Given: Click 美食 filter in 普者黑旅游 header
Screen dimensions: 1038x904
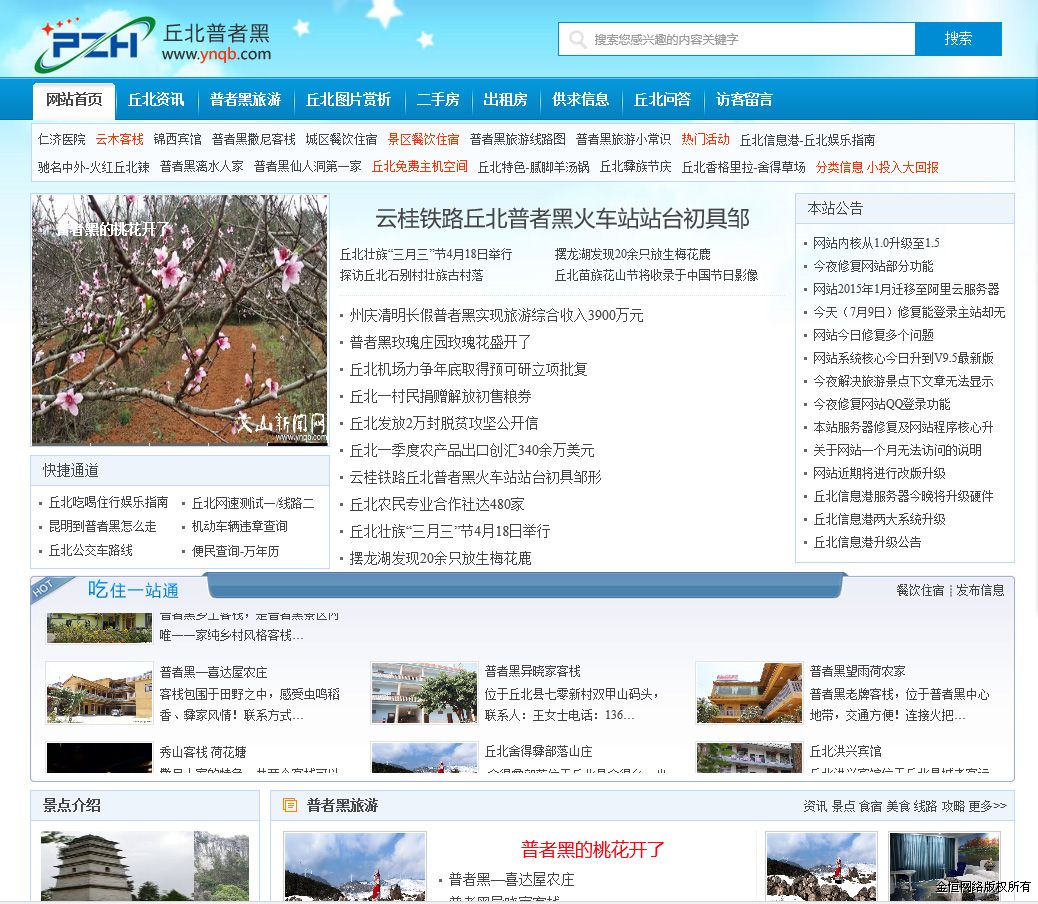Looking at the screenshot, I should tap(898, 806).
